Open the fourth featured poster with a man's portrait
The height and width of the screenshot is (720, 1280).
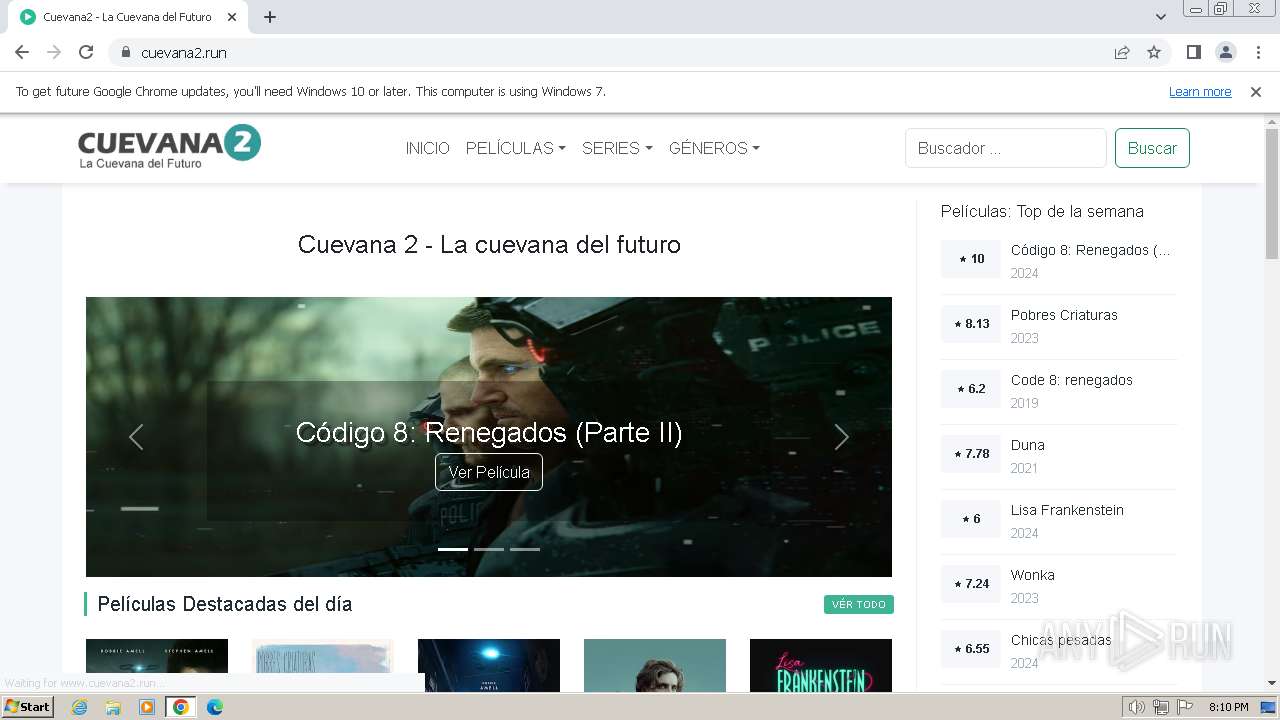(655, 665)
